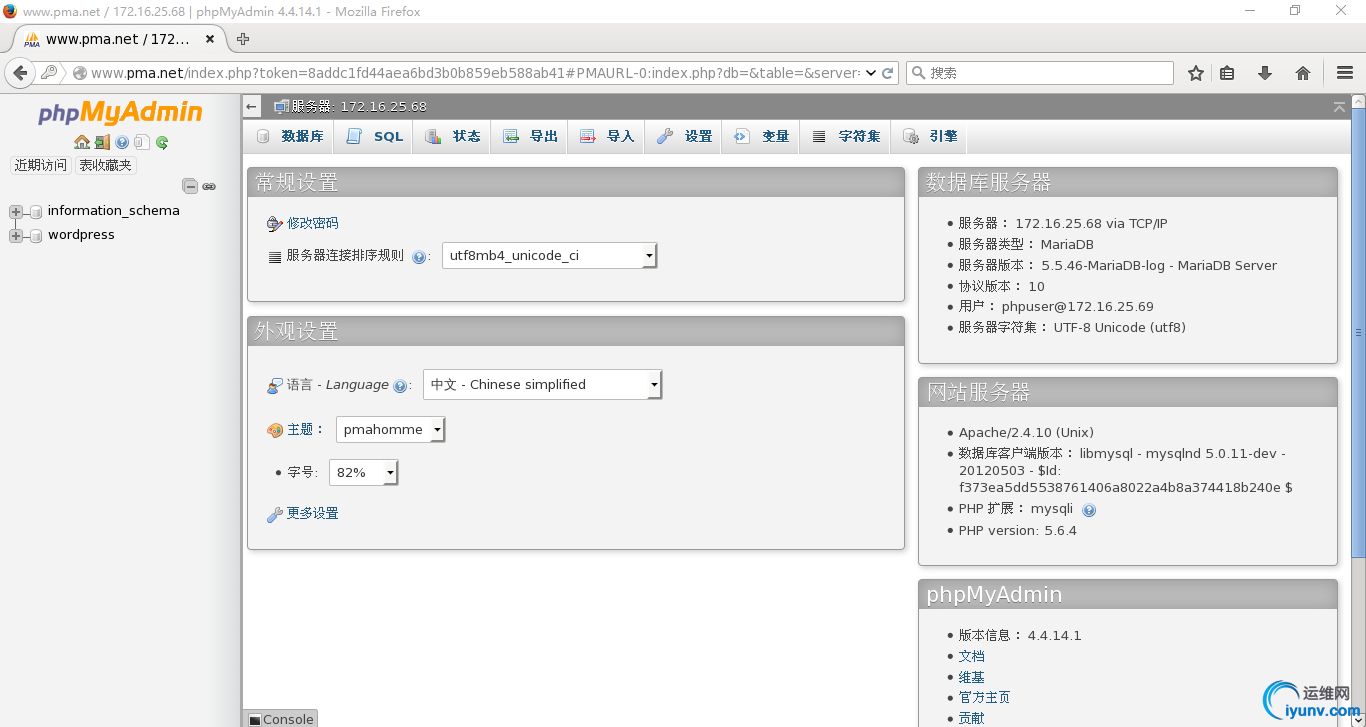Click the site identity globe icon
Screen dimensions: 1366x727
[x=80, y=73]
